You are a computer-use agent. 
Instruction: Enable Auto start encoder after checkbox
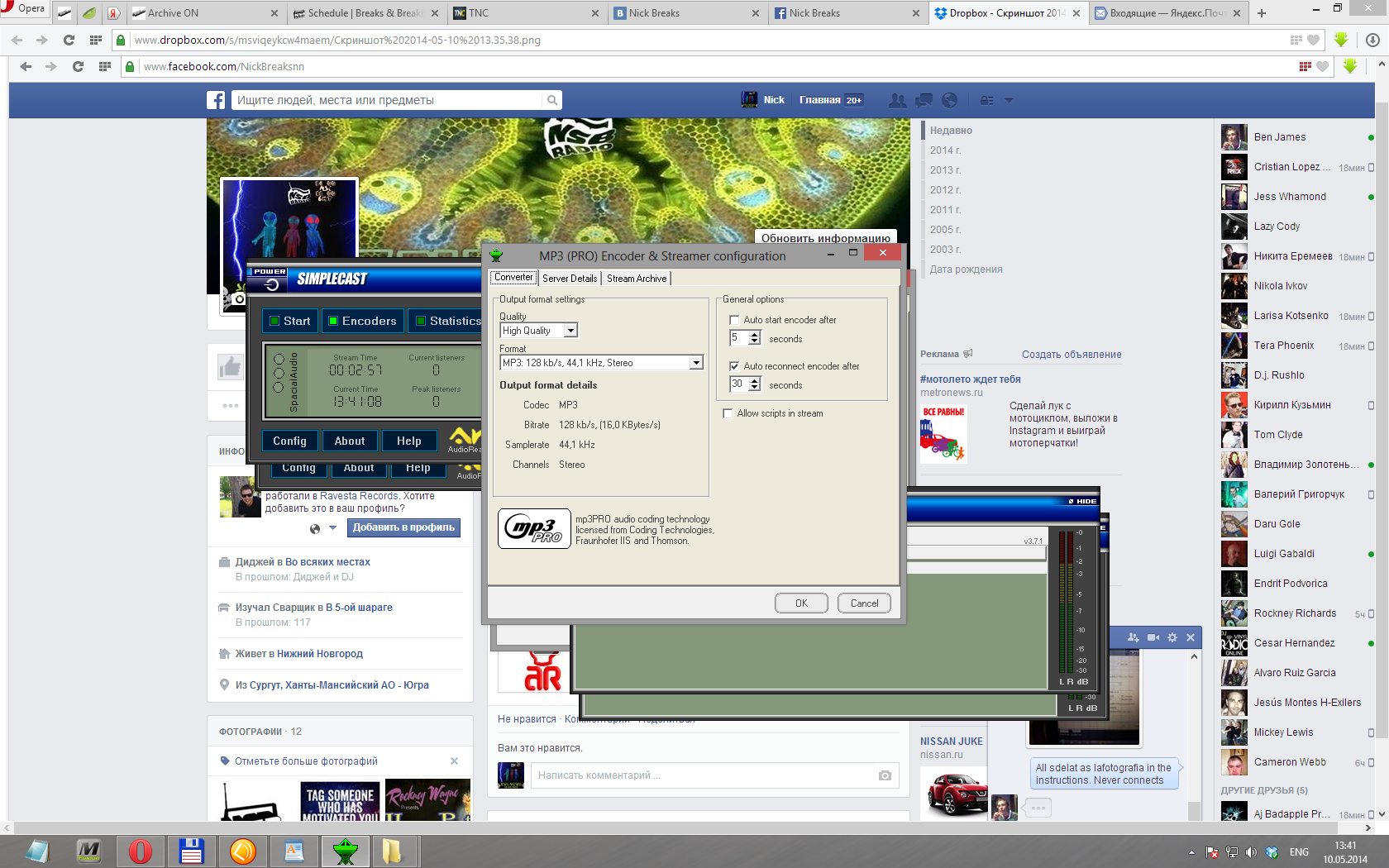(734, 320)
